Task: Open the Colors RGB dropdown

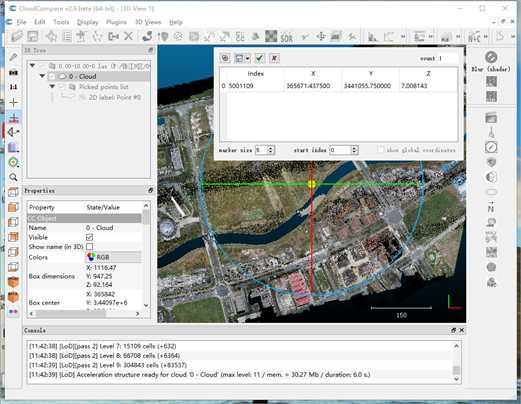Action: coord(113,257)
